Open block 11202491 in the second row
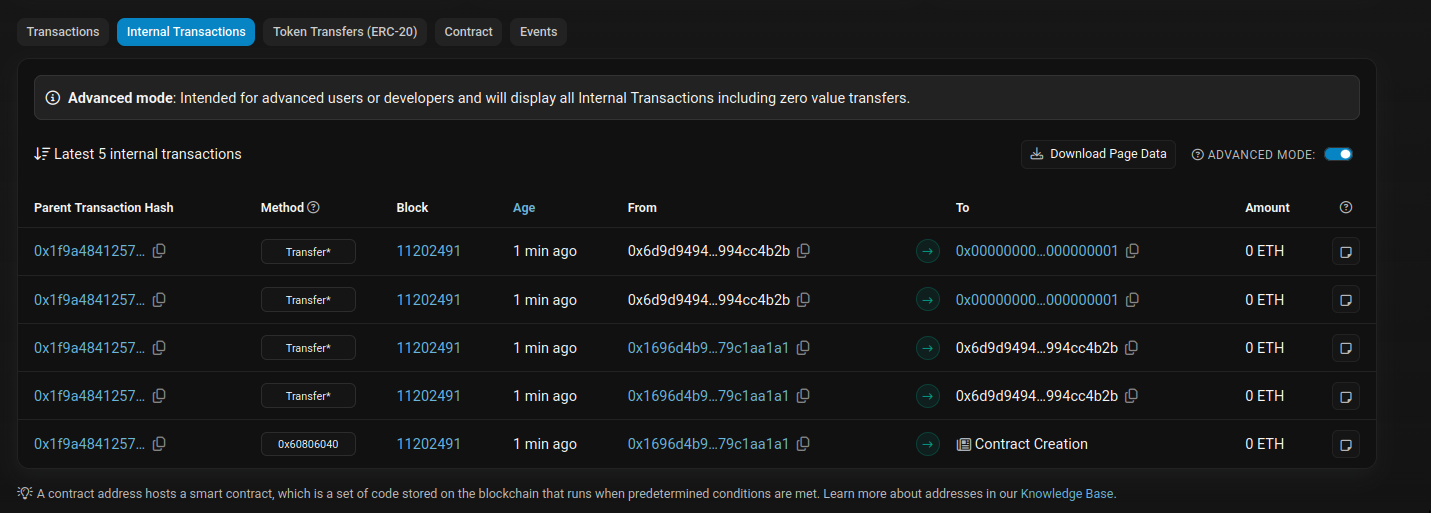The width and height of the screenshot is (1431, 513). point(429,299)
